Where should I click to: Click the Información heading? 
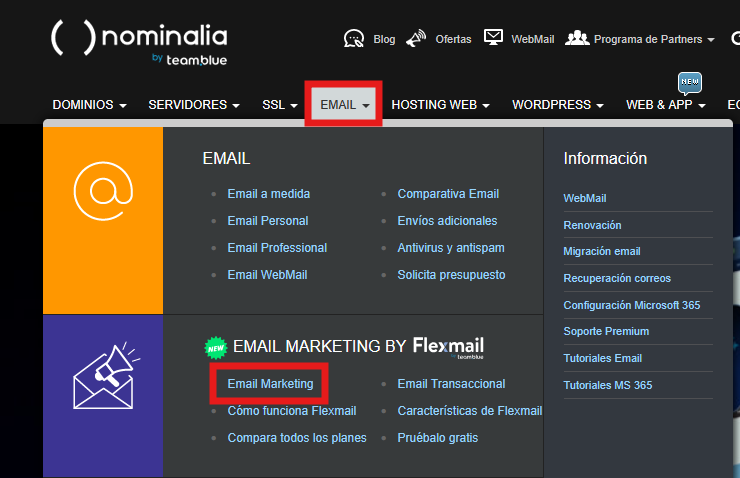click(x=605, y=159)
